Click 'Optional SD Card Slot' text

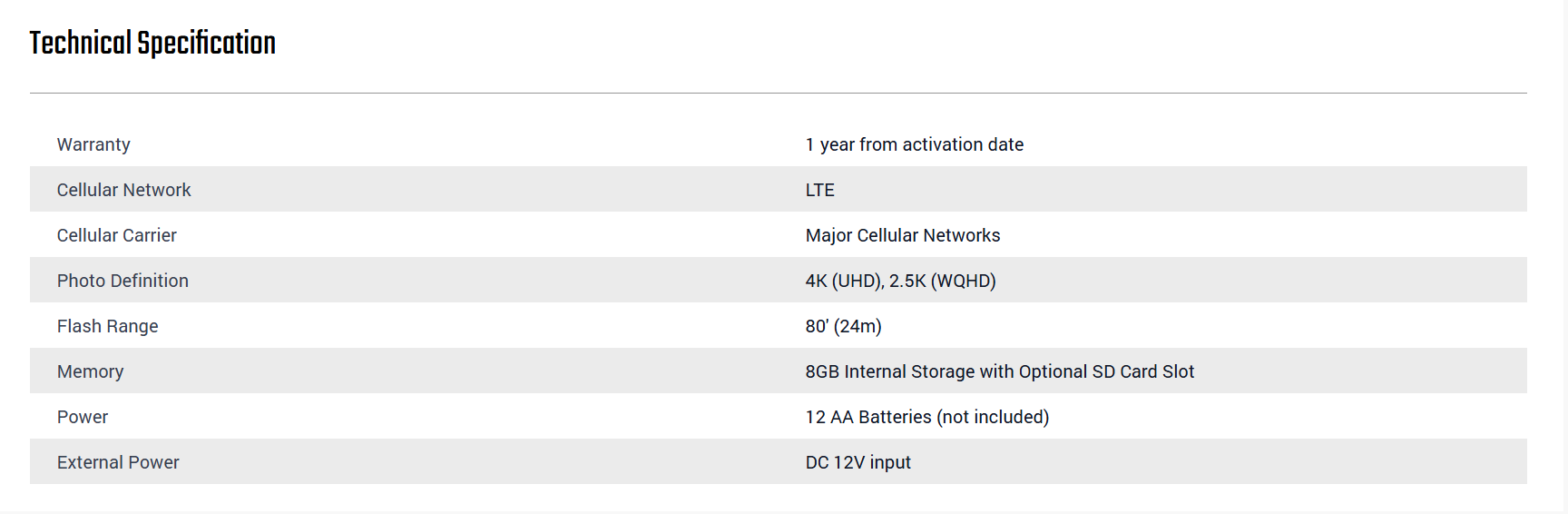tap(1106, 371)
